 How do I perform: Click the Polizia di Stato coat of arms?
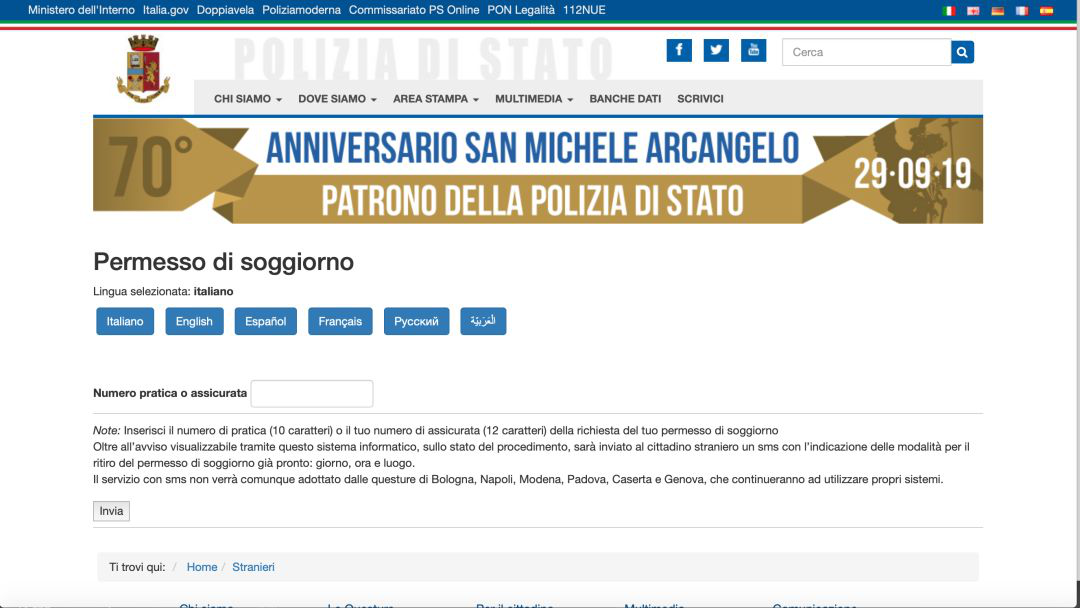pos(143,69)
